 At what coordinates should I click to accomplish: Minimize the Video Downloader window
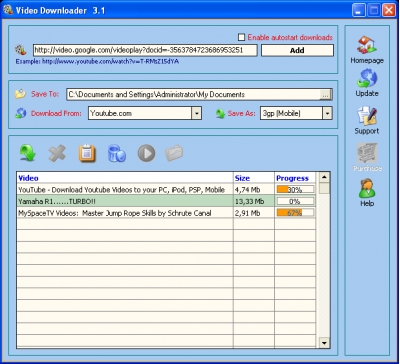point(359,10)
